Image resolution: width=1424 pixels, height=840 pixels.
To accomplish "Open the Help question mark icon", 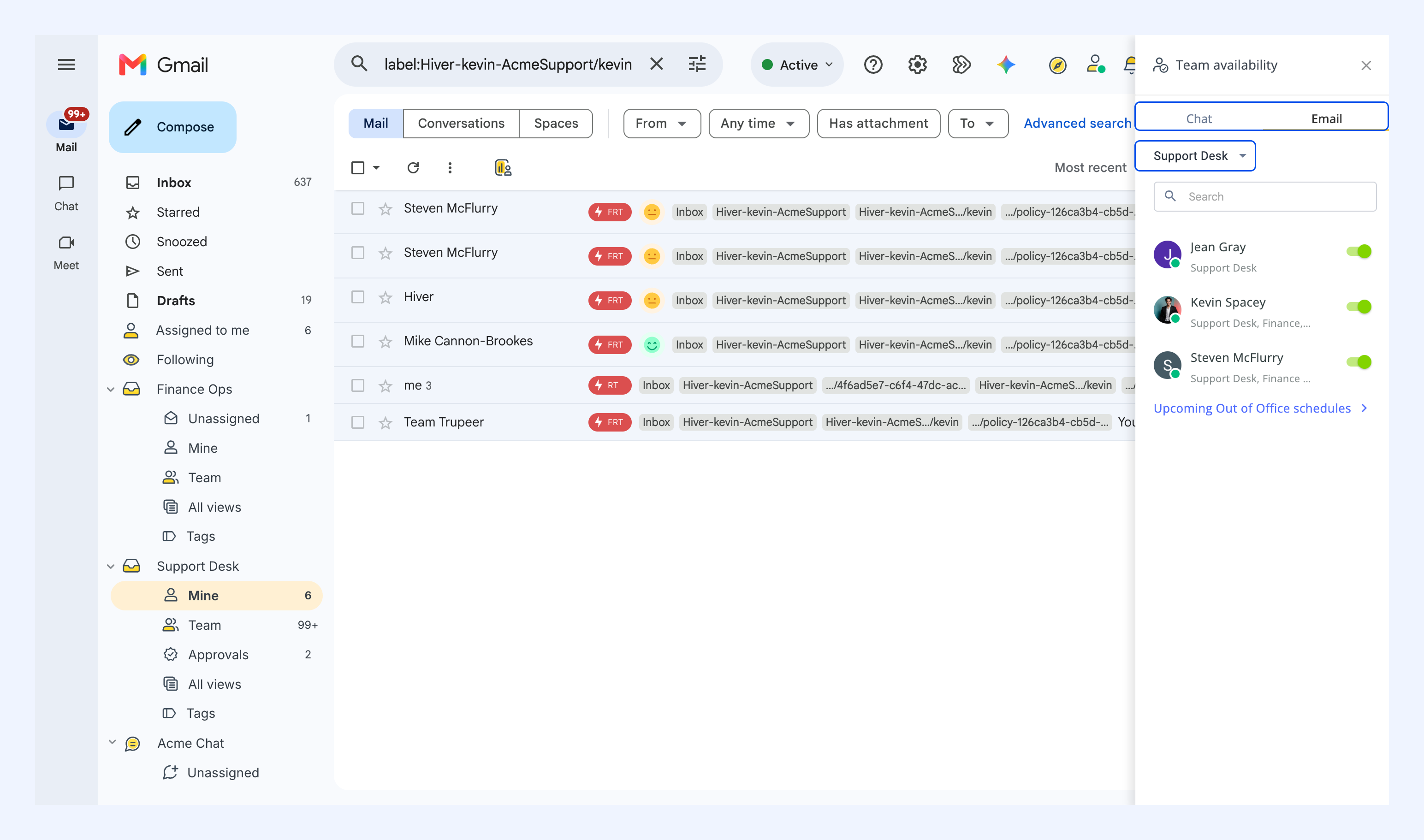I will 873,65.
